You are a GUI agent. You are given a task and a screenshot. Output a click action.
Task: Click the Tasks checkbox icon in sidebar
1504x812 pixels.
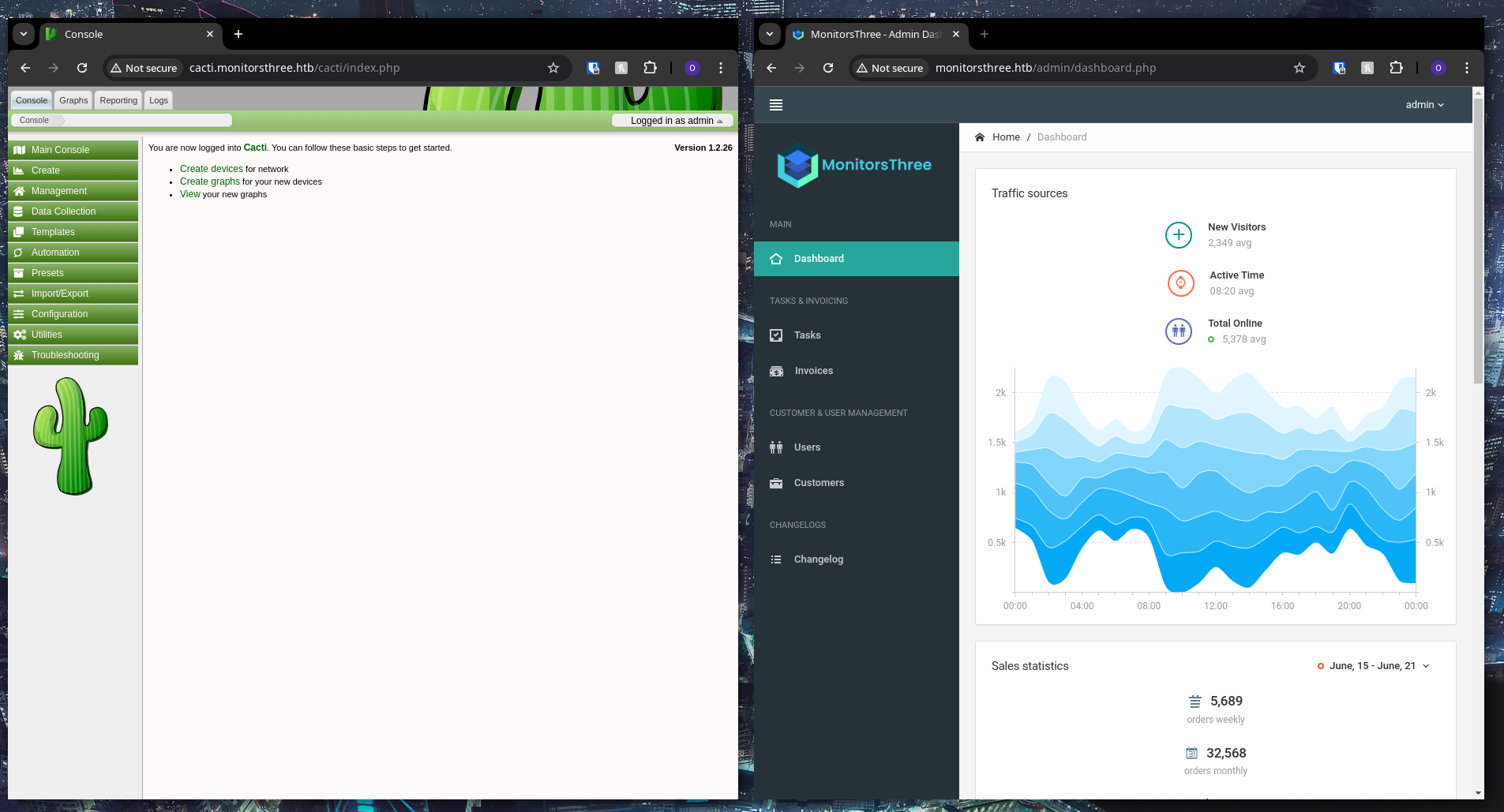(x=776, y=335)
